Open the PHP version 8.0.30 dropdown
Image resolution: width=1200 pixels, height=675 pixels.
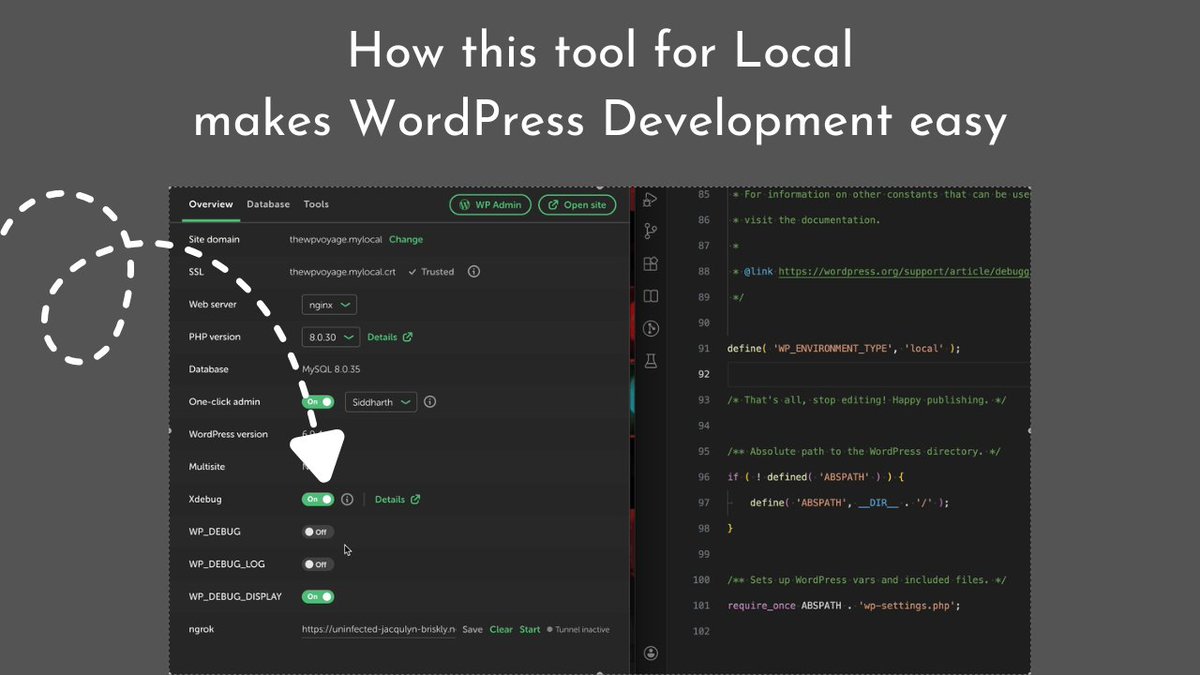pyautogui.click(x=330, y=337)
